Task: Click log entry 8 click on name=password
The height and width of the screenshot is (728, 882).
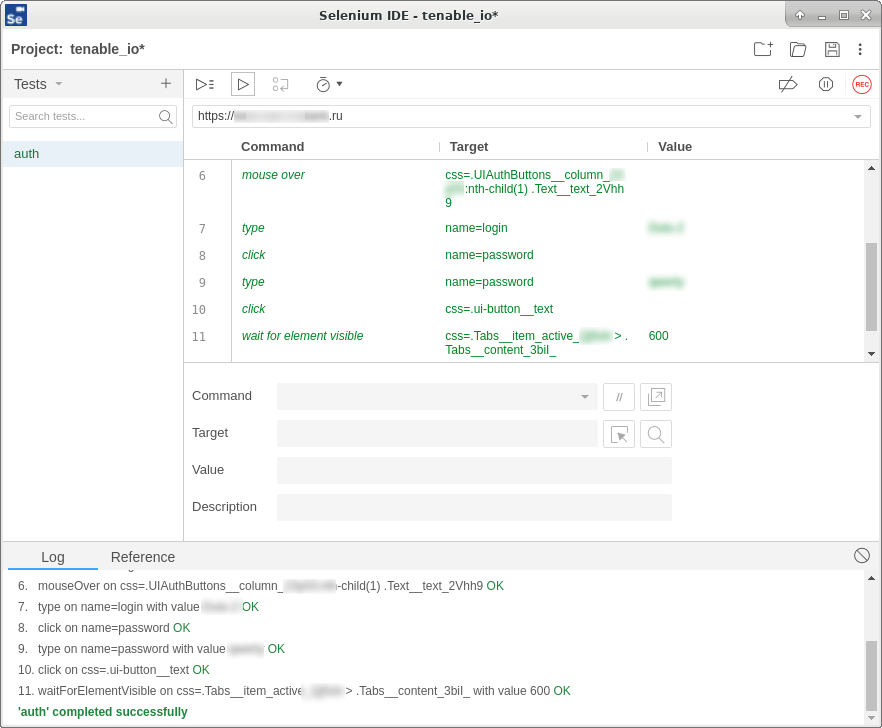Action: click(104, 628)
